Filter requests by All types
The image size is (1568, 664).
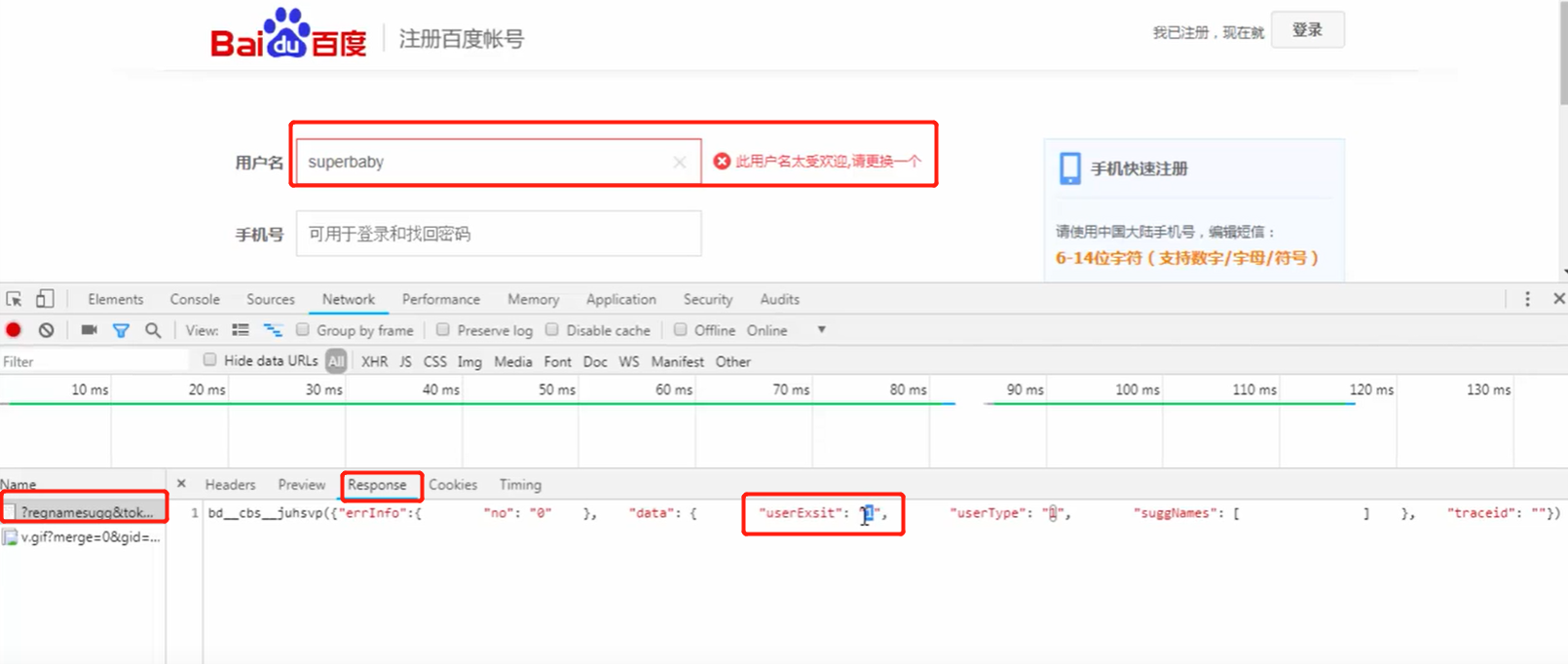click(x=336, y=361)
